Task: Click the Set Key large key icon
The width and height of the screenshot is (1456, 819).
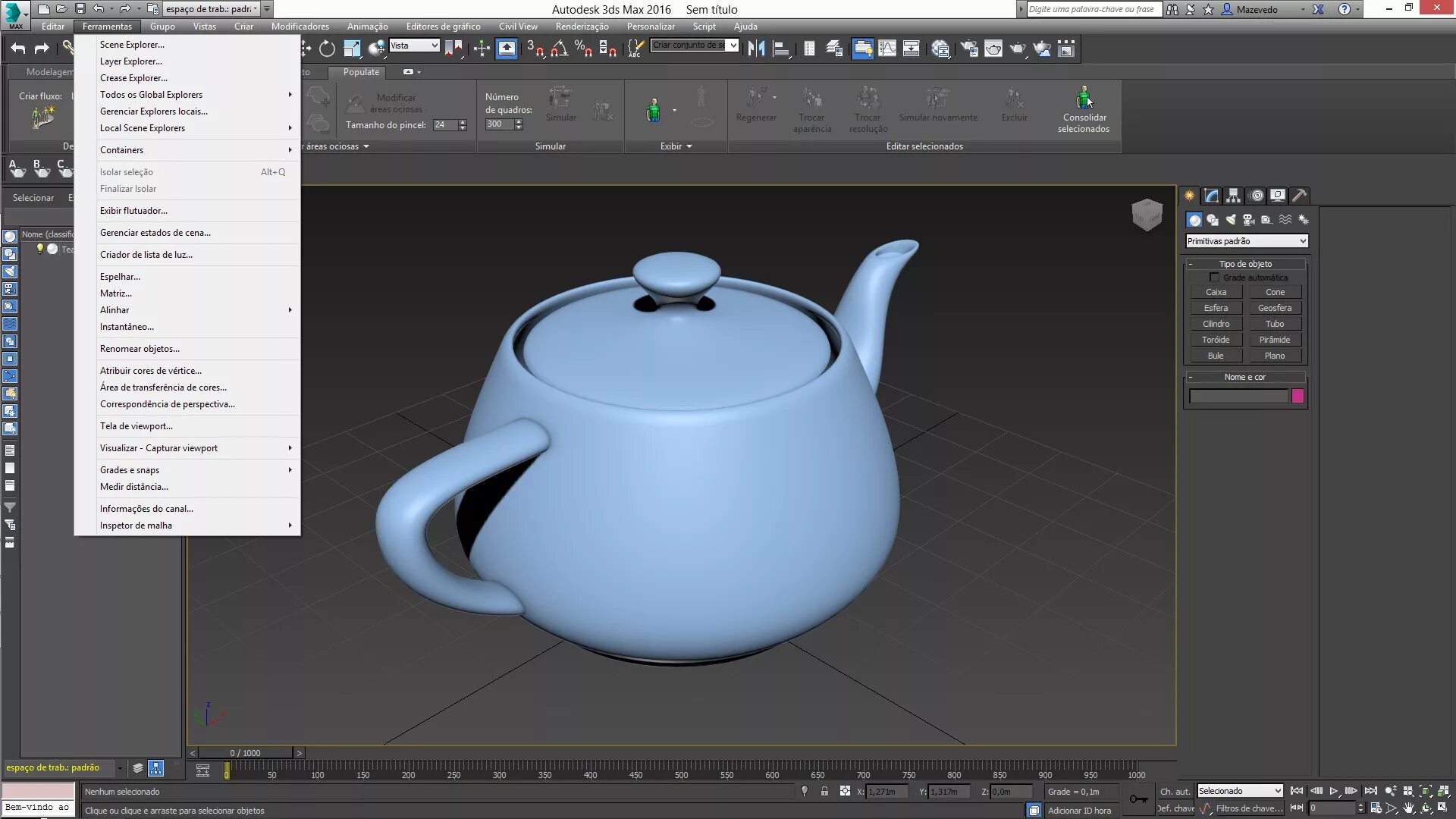Action: tap(1139, 799)
